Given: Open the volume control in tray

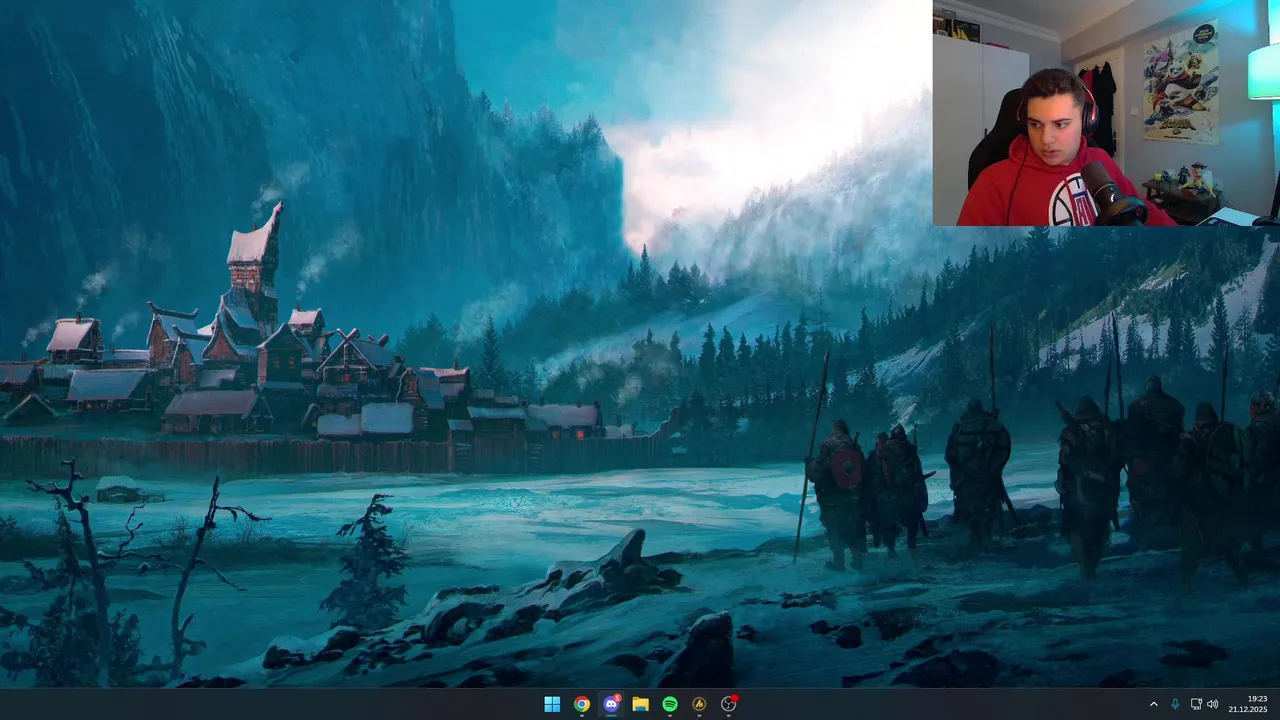Looking at the screenshot, I should [1213, 704].
